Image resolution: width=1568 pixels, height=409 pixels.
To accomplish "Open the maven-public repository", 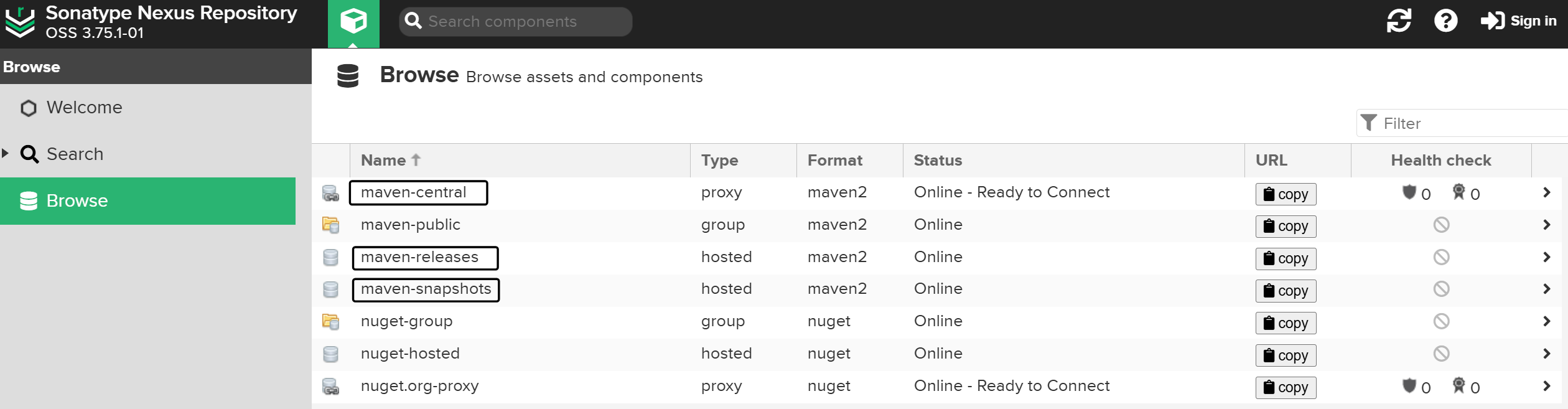I will 411,225.
